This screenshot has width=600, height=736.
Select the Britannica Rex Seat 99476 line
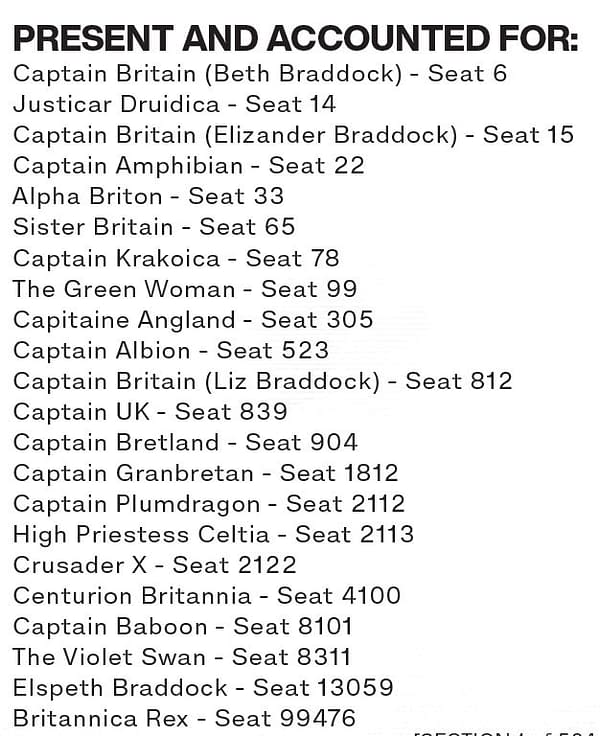[185, 719]
